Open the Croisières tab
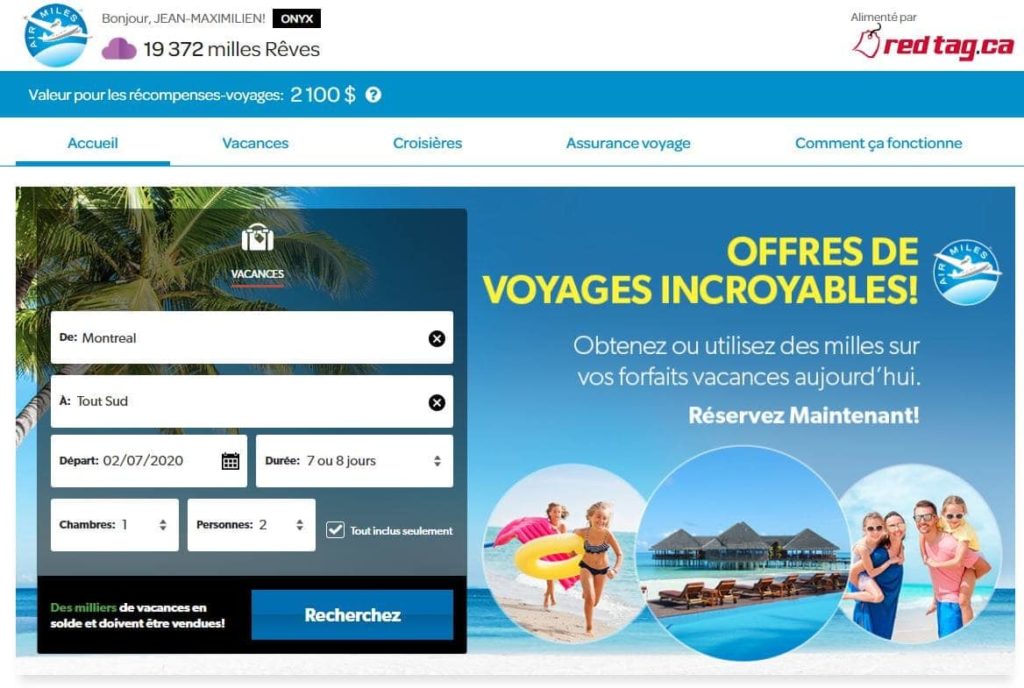This screenshot has height=688, width=1024. (427, 143)
